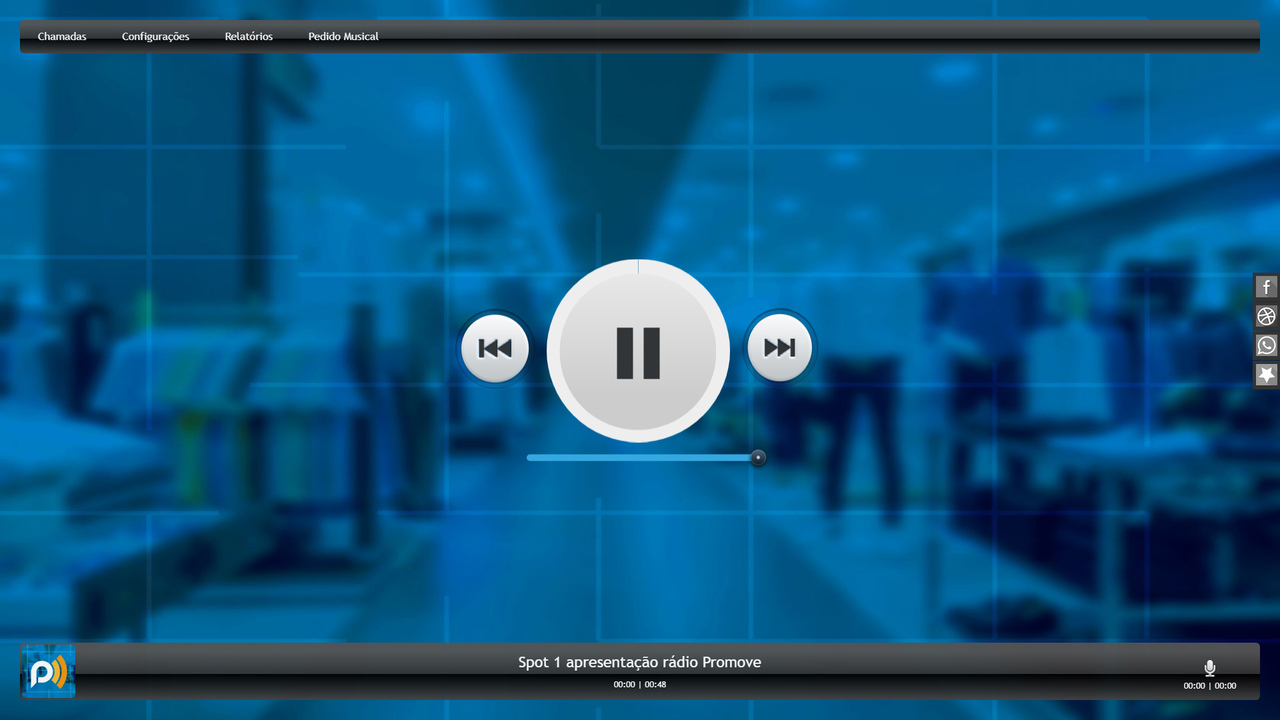This screenshot has width=1280, height=720.
Task: Click empty area of top menu bar
Action: tap(800, 37)
